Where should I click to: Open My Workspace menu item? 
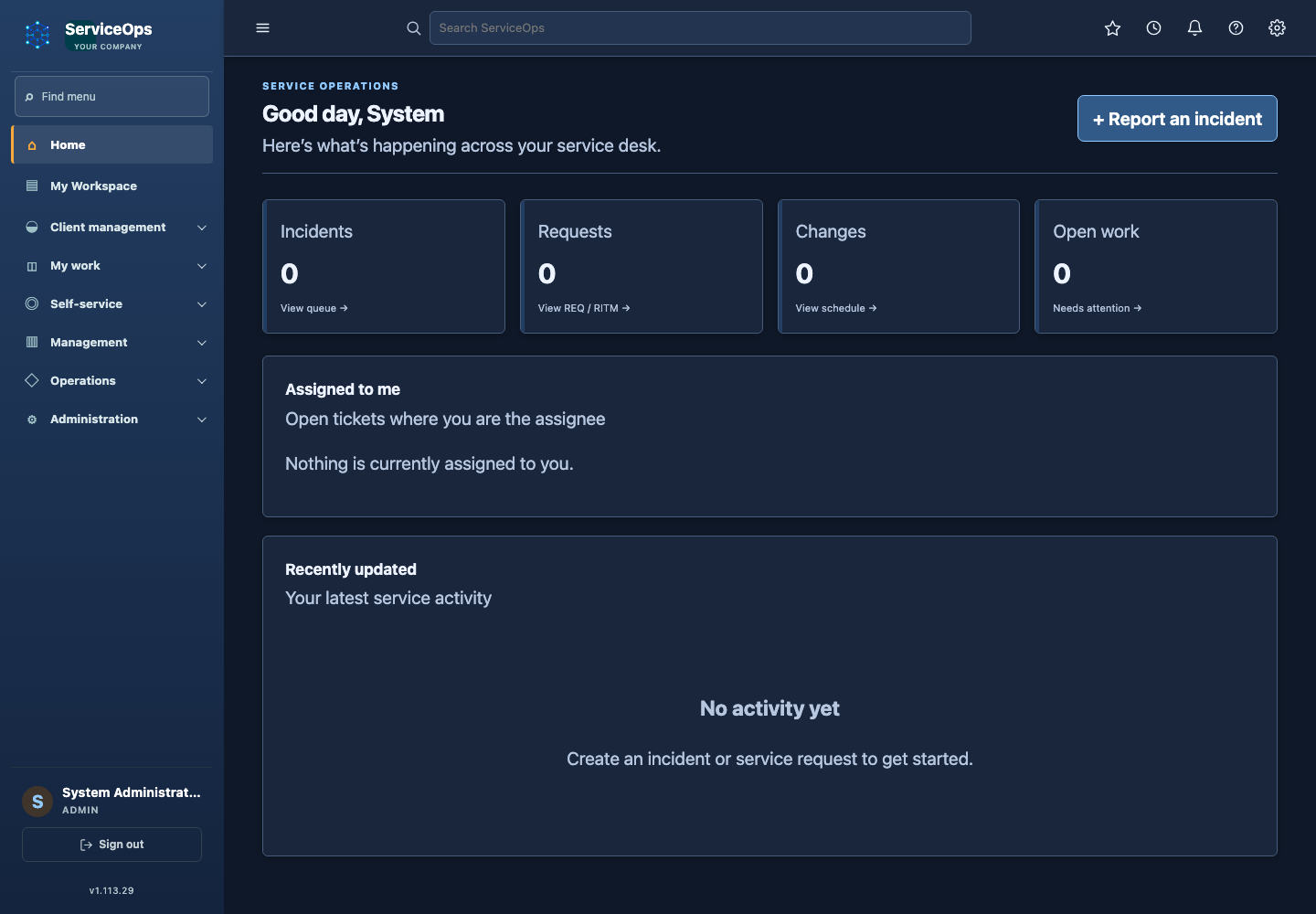pos(112,186)
